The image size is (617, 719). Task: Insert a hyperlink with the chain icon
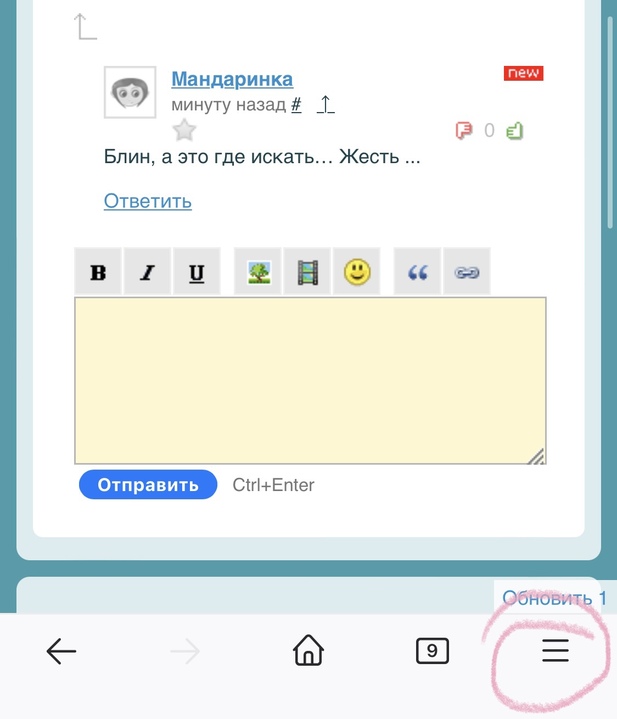467,271
